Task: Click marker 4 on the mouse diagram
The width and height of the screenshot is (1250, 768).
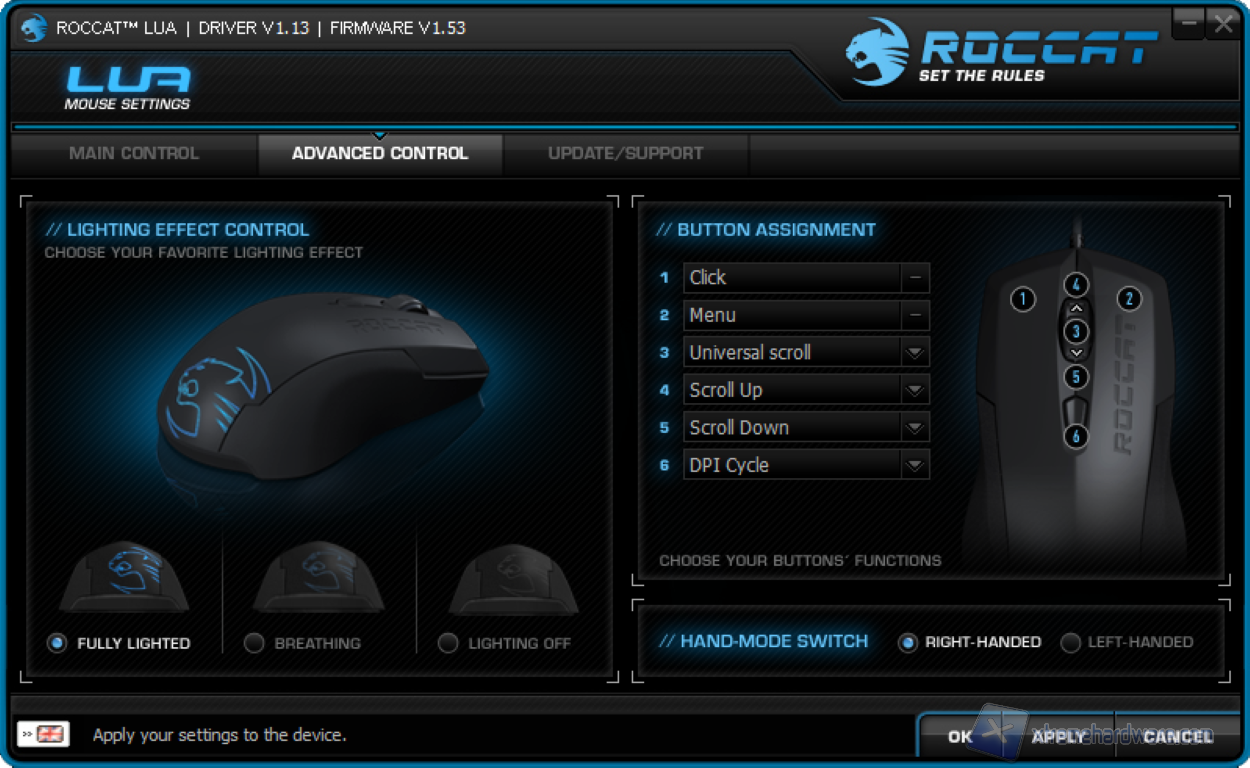Action: (x=1076, y=285)
